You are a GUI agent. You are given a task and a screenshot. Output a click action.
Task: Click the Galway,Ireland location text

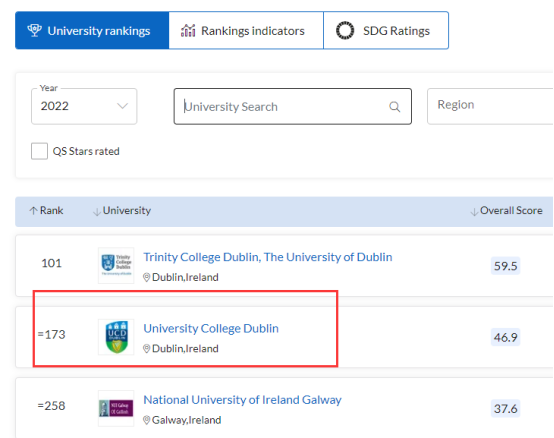point(187,420)
